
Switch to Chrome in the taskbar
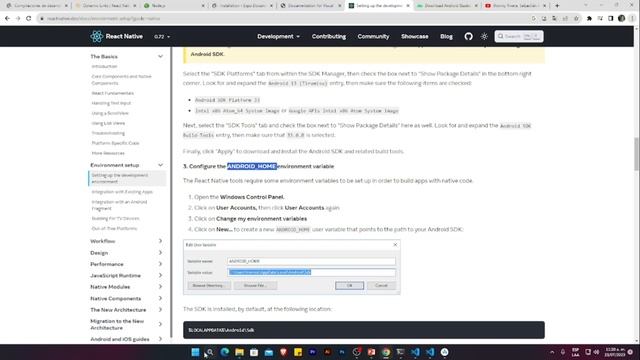pos(386,352)
